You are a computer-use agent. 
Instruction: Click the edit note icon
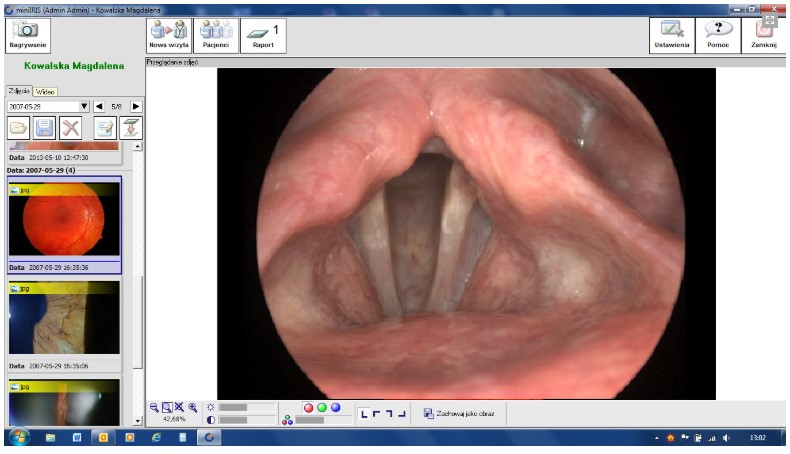105,127
